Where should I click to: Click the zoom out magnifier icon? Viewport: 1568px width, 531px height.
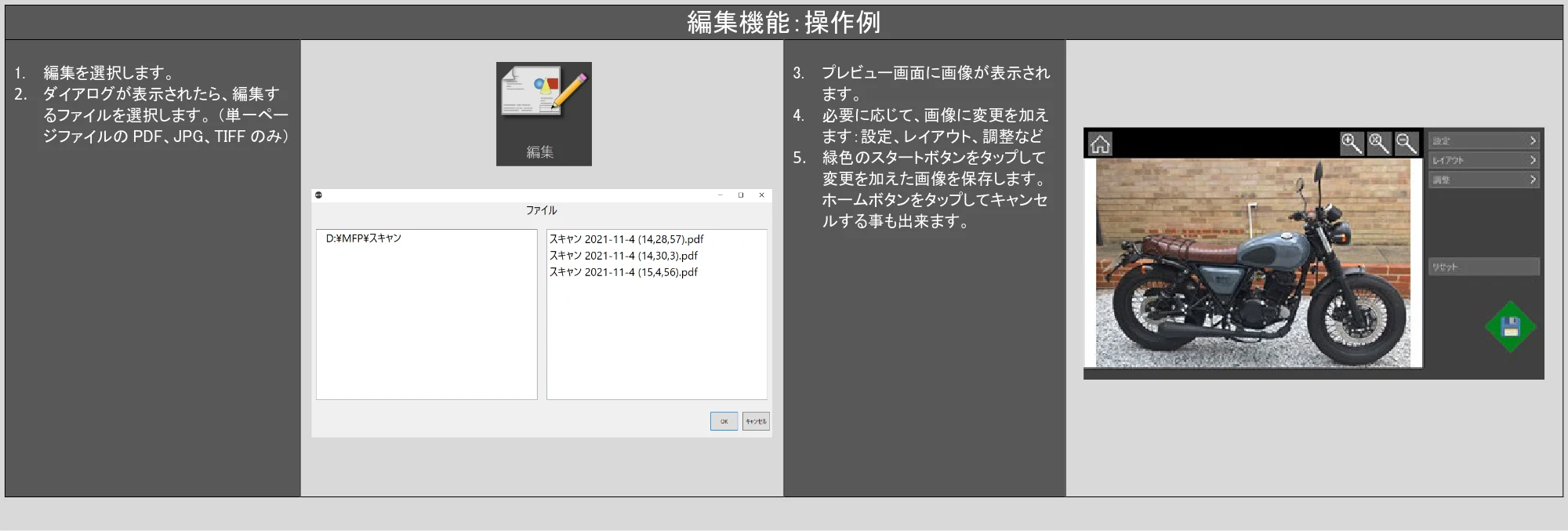coord(1406,144)
